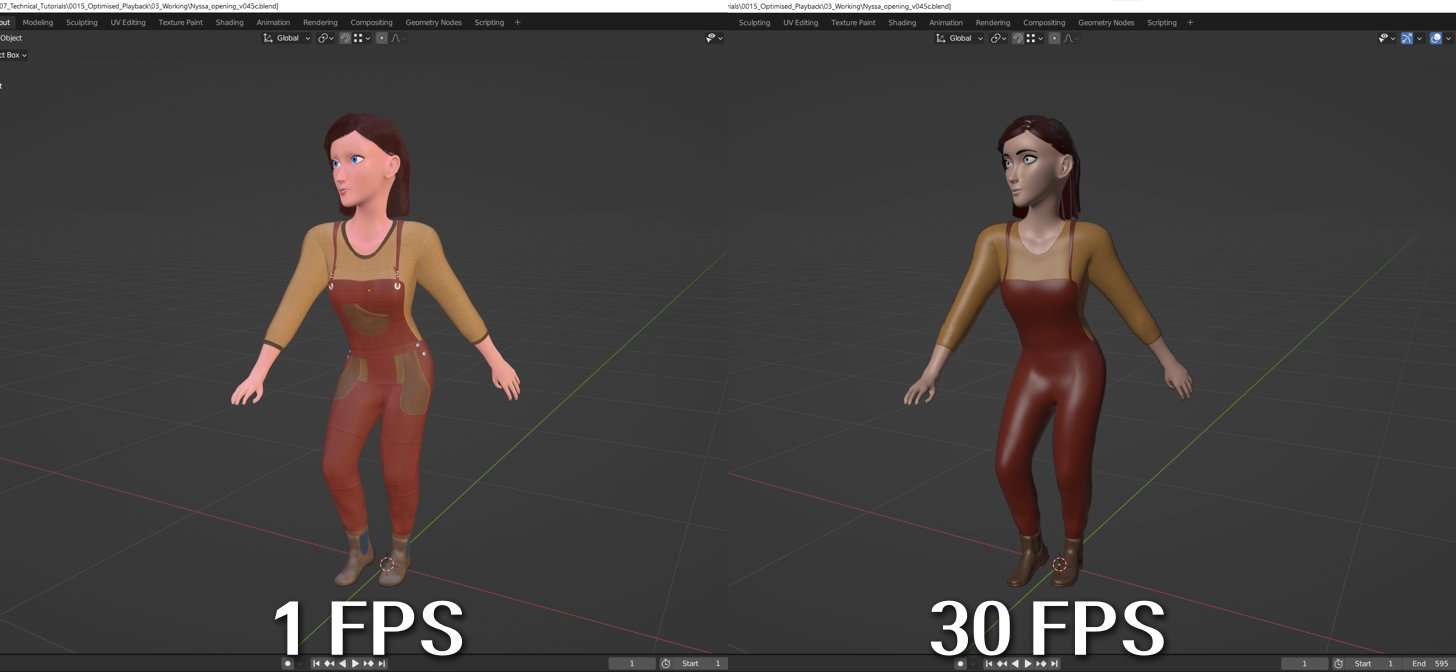Open Global transform orientation dropdown in right window
The width and height of the screenshot is (1456, 672).
point(960,38)
